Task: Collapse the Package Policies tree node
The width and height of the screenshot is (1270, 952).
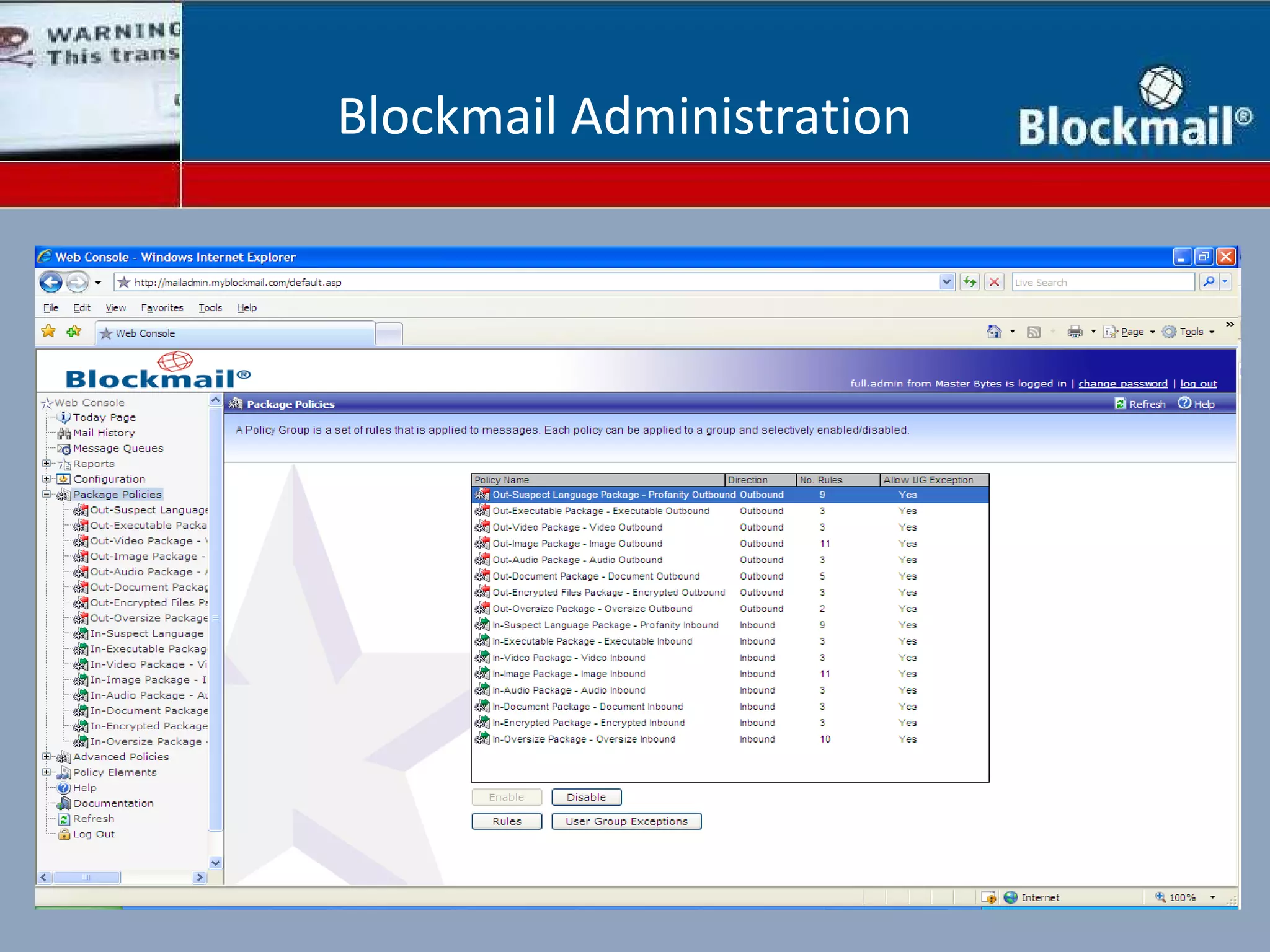Action: point(47,494)
